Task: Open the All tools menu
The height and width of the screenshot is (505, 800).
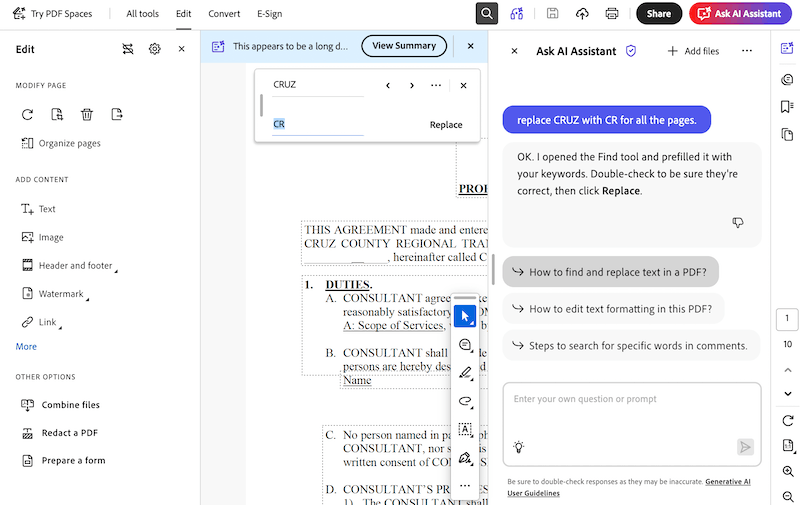Action: click(142, 14)
